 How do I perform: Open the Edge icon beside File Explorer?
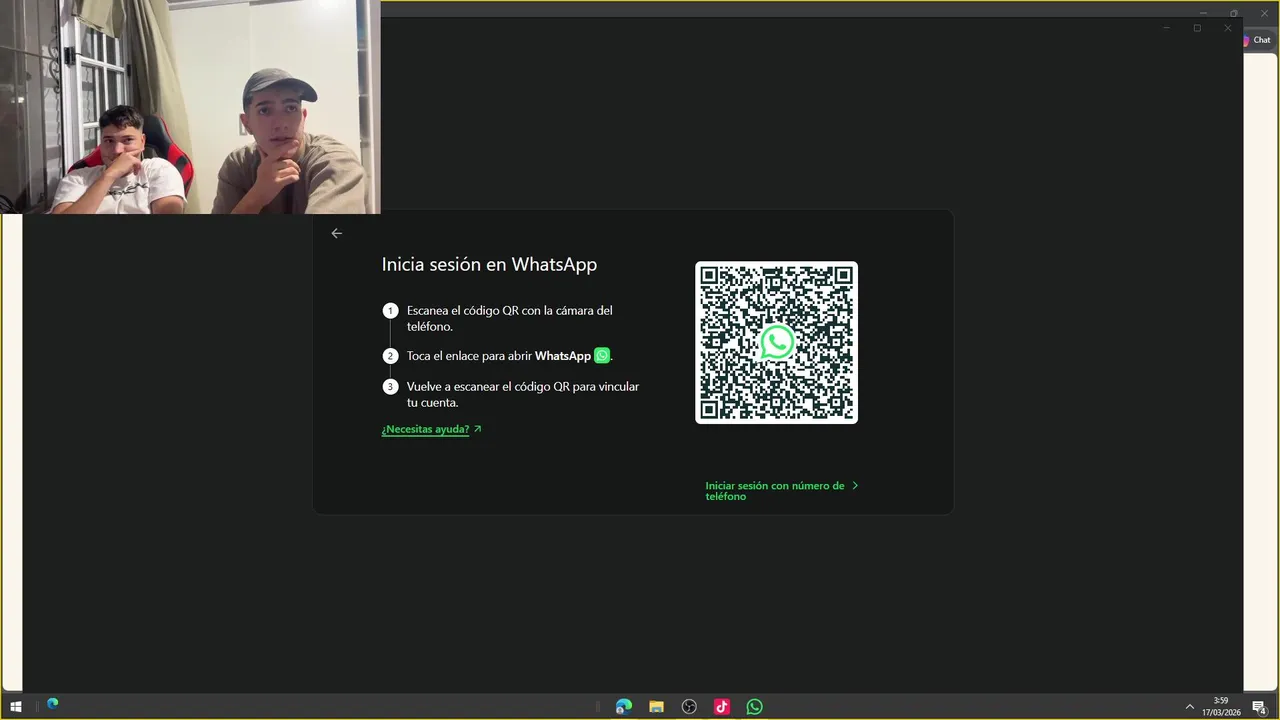click(624, 707)
